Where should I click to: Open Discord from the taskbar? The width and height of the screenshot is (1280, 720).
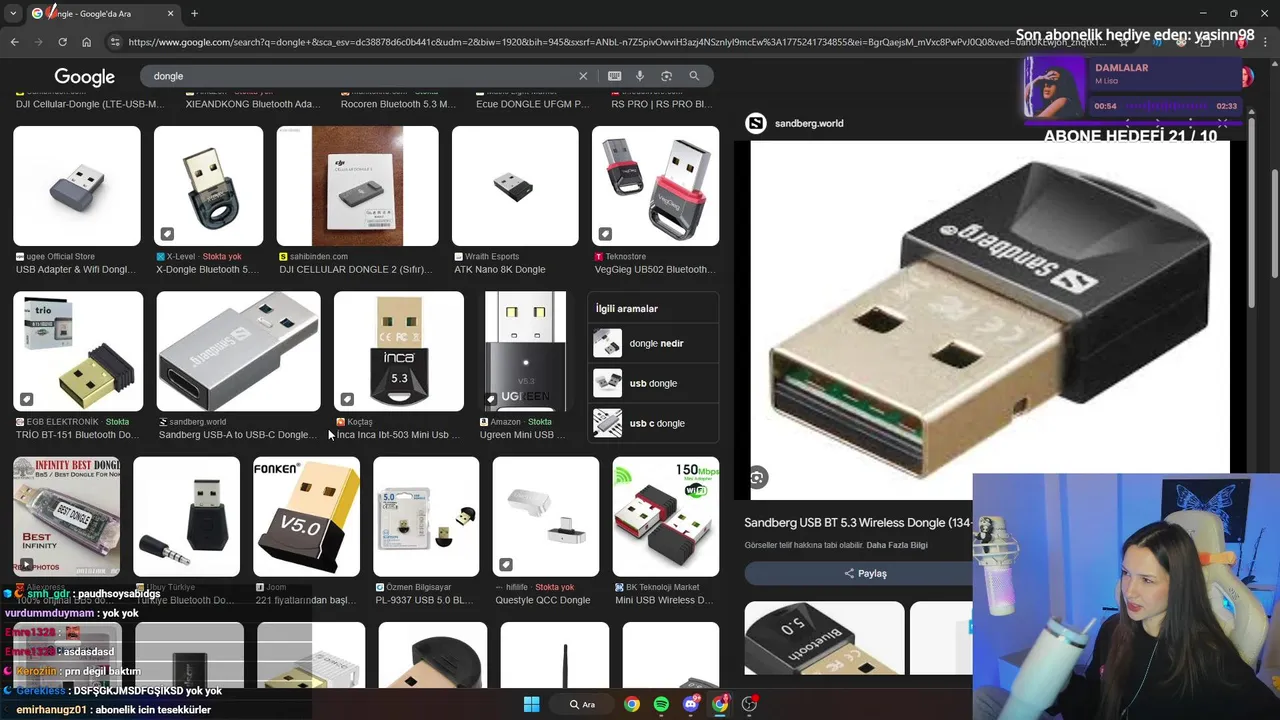(691, 704)
